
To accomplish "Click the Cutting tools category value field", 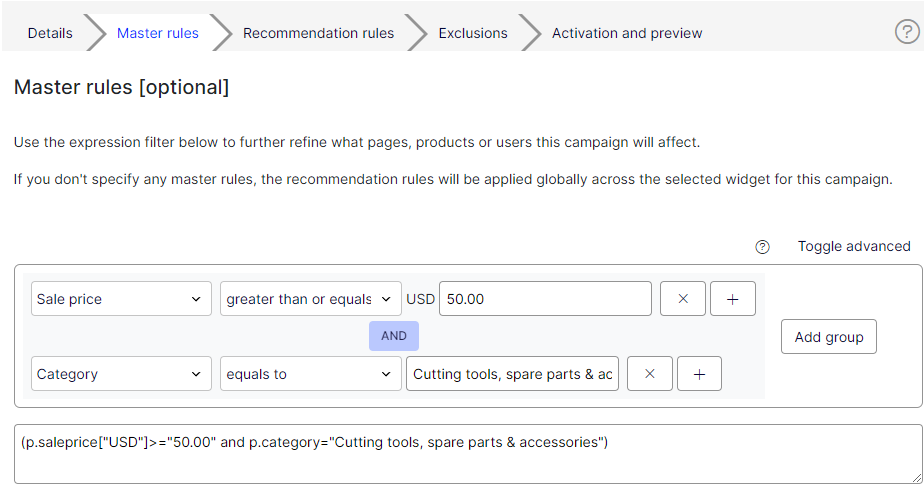I will 512,374.
